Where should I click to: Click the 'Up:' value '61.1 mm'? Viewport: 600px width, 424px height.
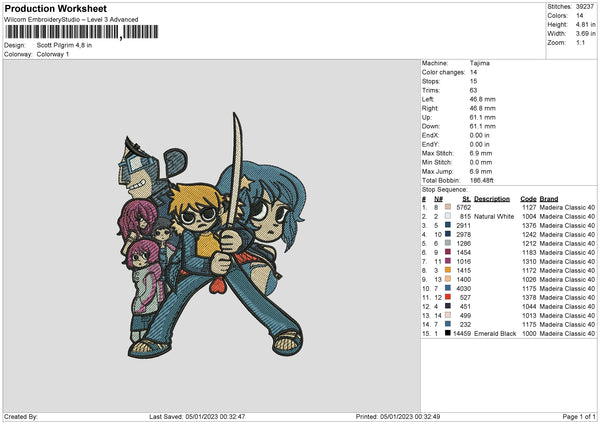pos(483,117)
